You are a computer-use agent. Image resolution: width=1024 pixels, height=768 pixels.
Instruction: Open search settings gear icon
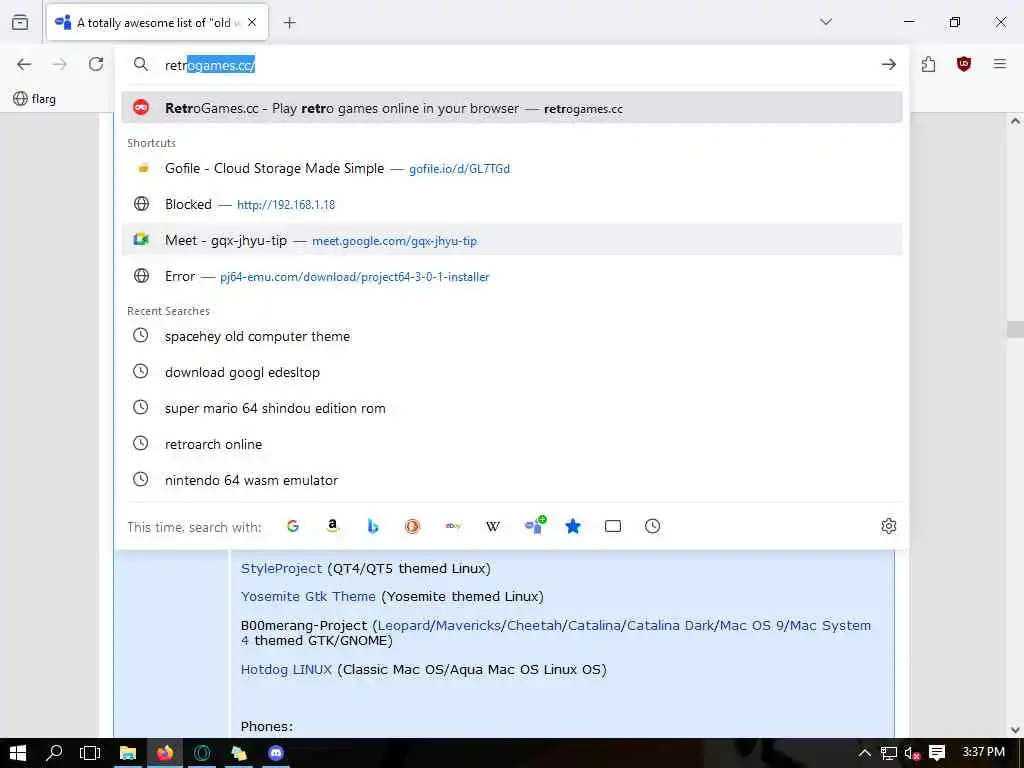[x=888, y=526]
